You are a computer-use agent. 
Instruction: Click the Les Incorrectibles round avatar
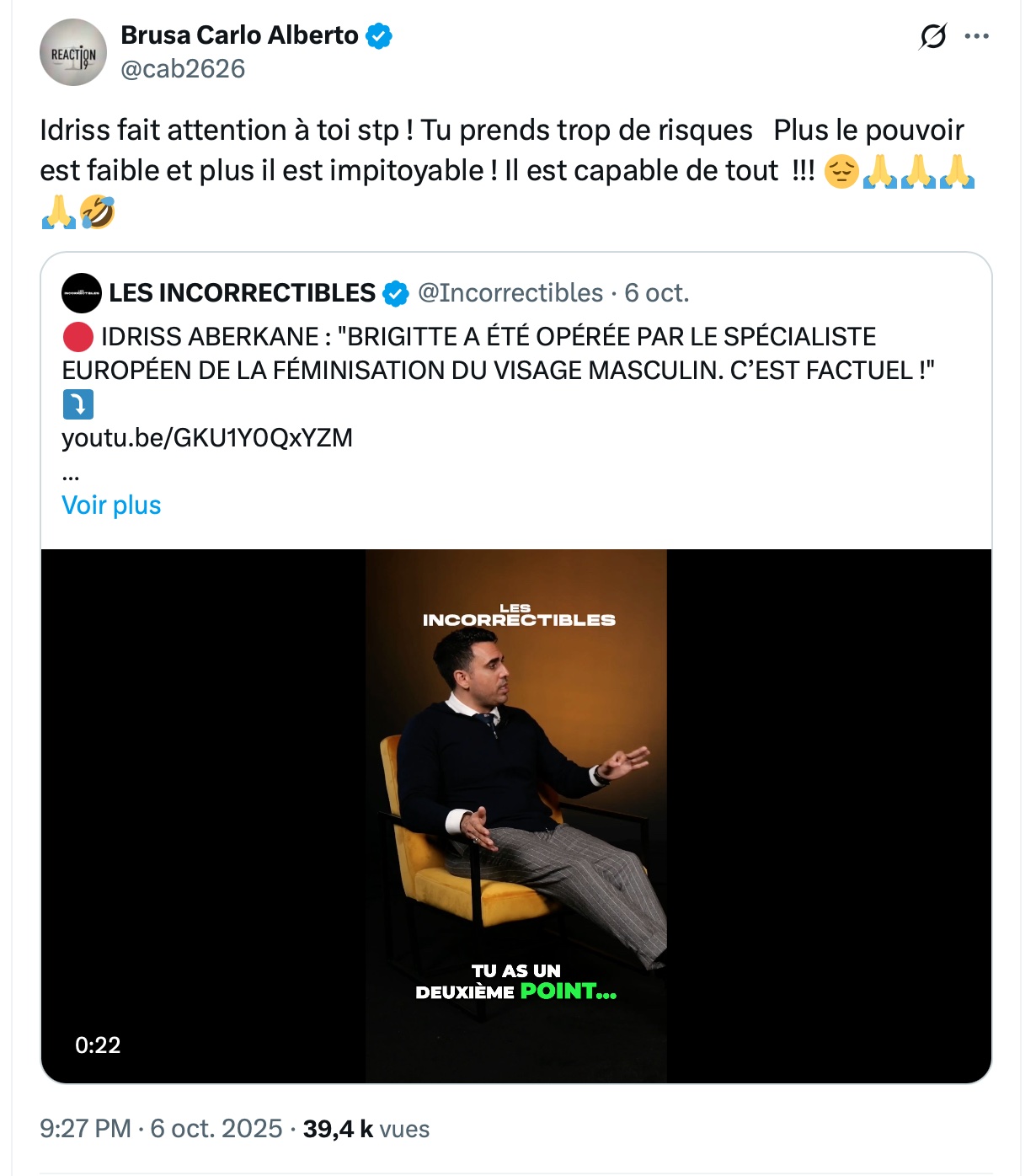pyautogui.click(x=82, y=293)
